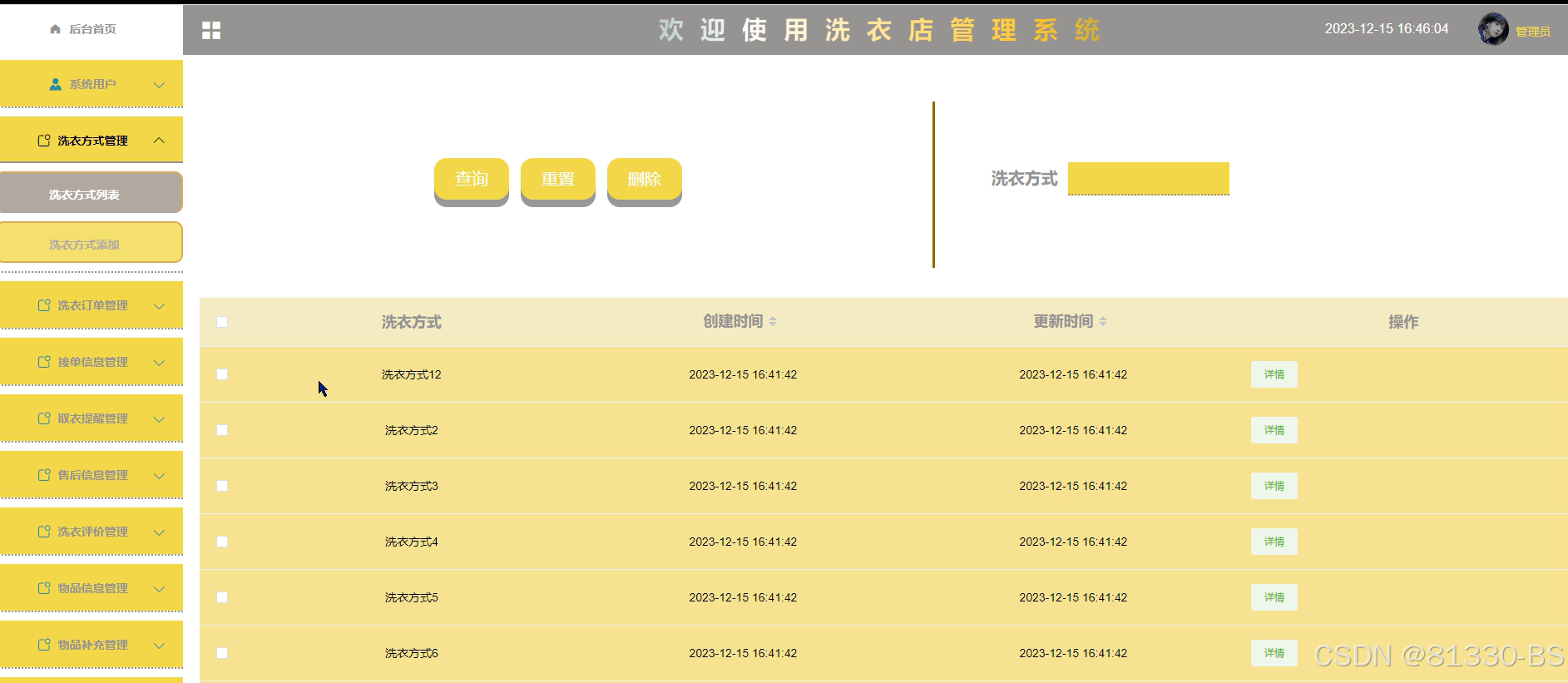Check the box for 洗衣方式3 row
The width and height of the screenshot is (1568, 683).
(222, 486)
